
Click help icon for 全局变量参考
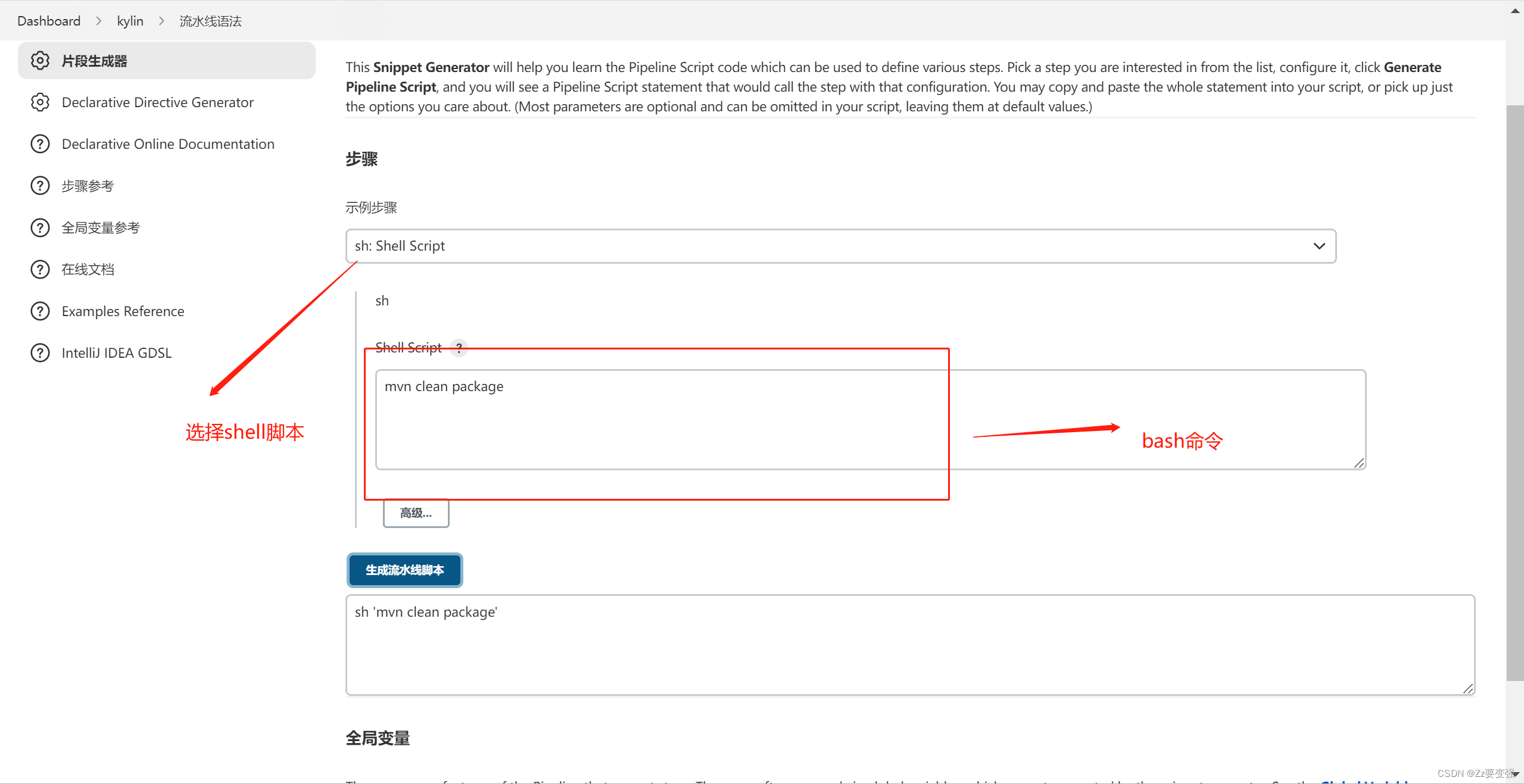39,227
